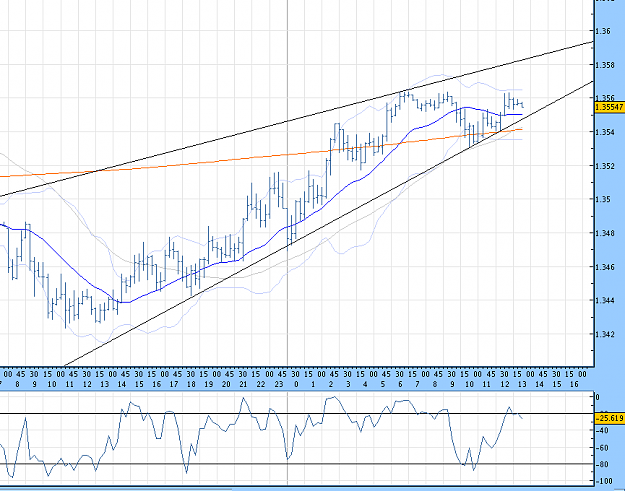This screenshot has height=491, width=625.
Task: Click the hour 17 time axis label
Action: [x=174, y=384]
